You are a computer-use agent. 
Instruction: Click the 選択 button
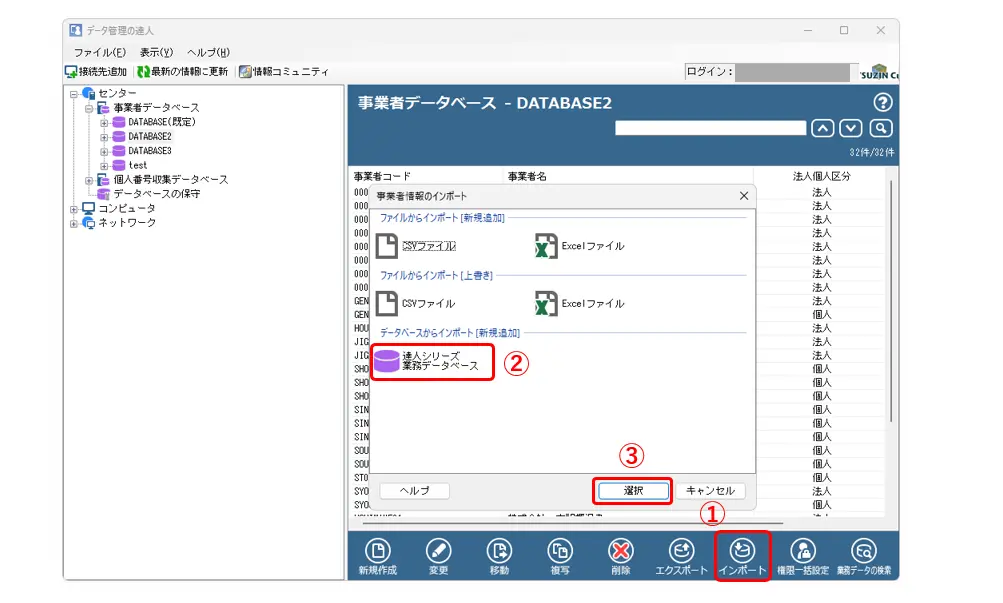click(633, 490)
